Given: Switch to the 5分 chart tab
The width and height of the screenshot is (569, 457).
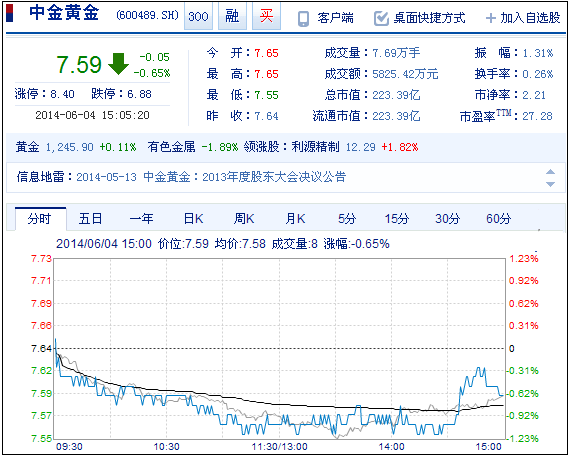Looking at the screenshot, I should 347,219.
